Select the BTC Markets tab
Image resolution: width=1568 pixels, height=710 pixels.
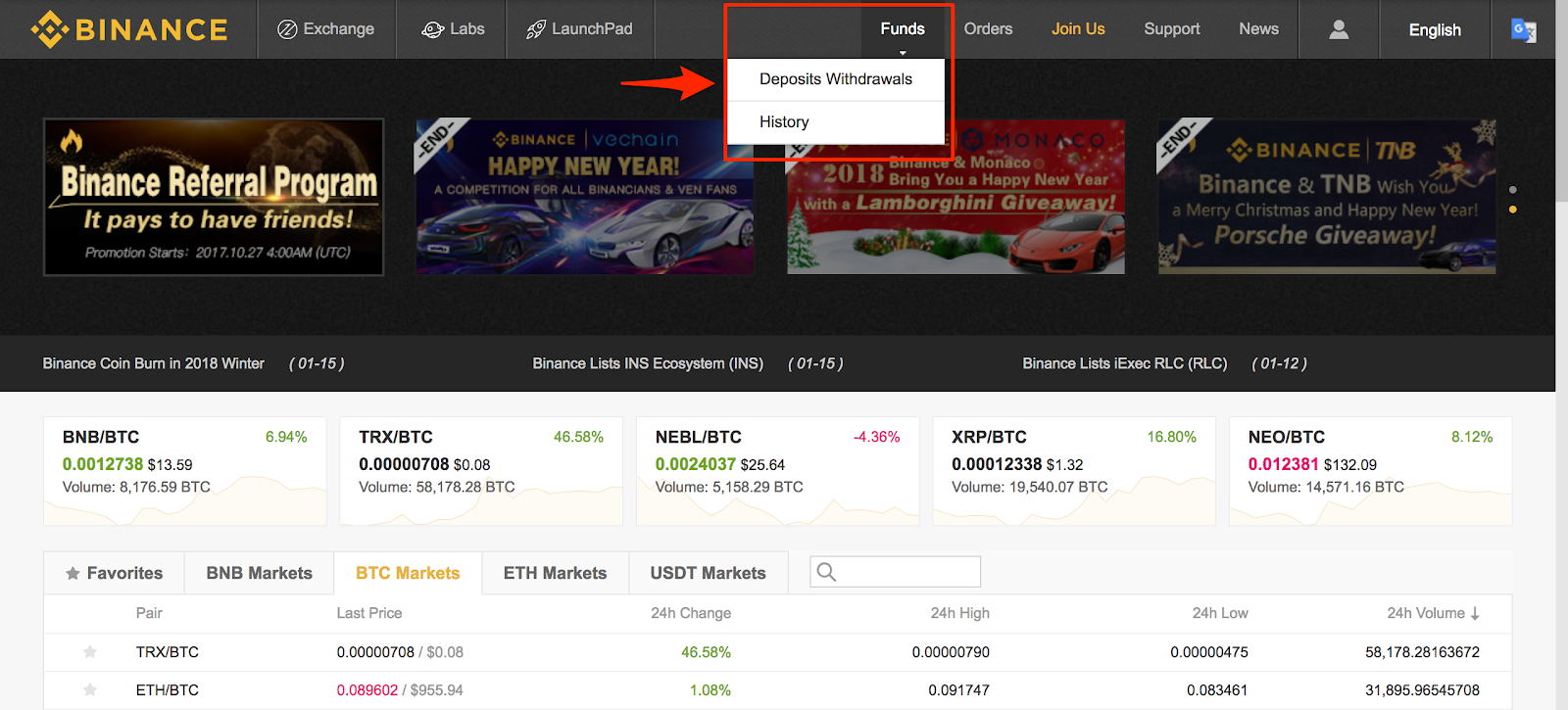pyautogui.click(x=408, y=573)
